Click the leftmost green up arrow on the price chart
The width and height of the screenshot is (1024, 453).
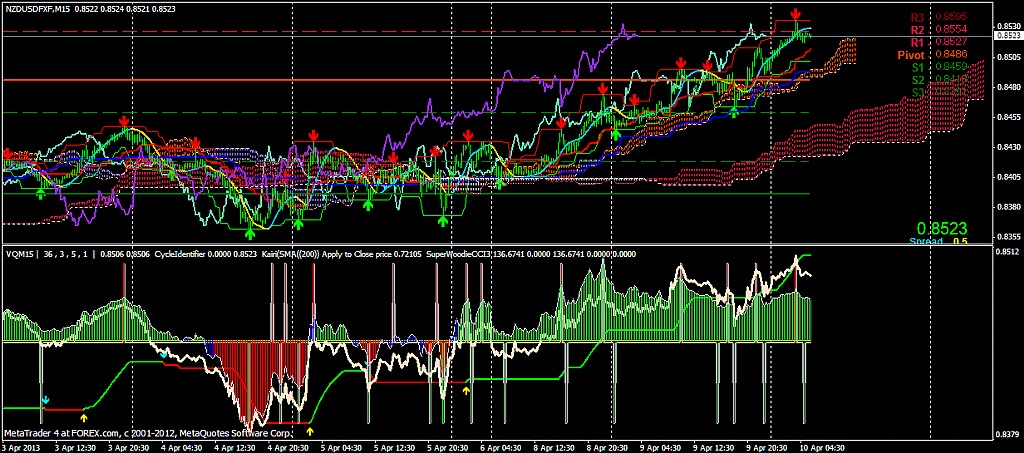click(x=40, y=192)
